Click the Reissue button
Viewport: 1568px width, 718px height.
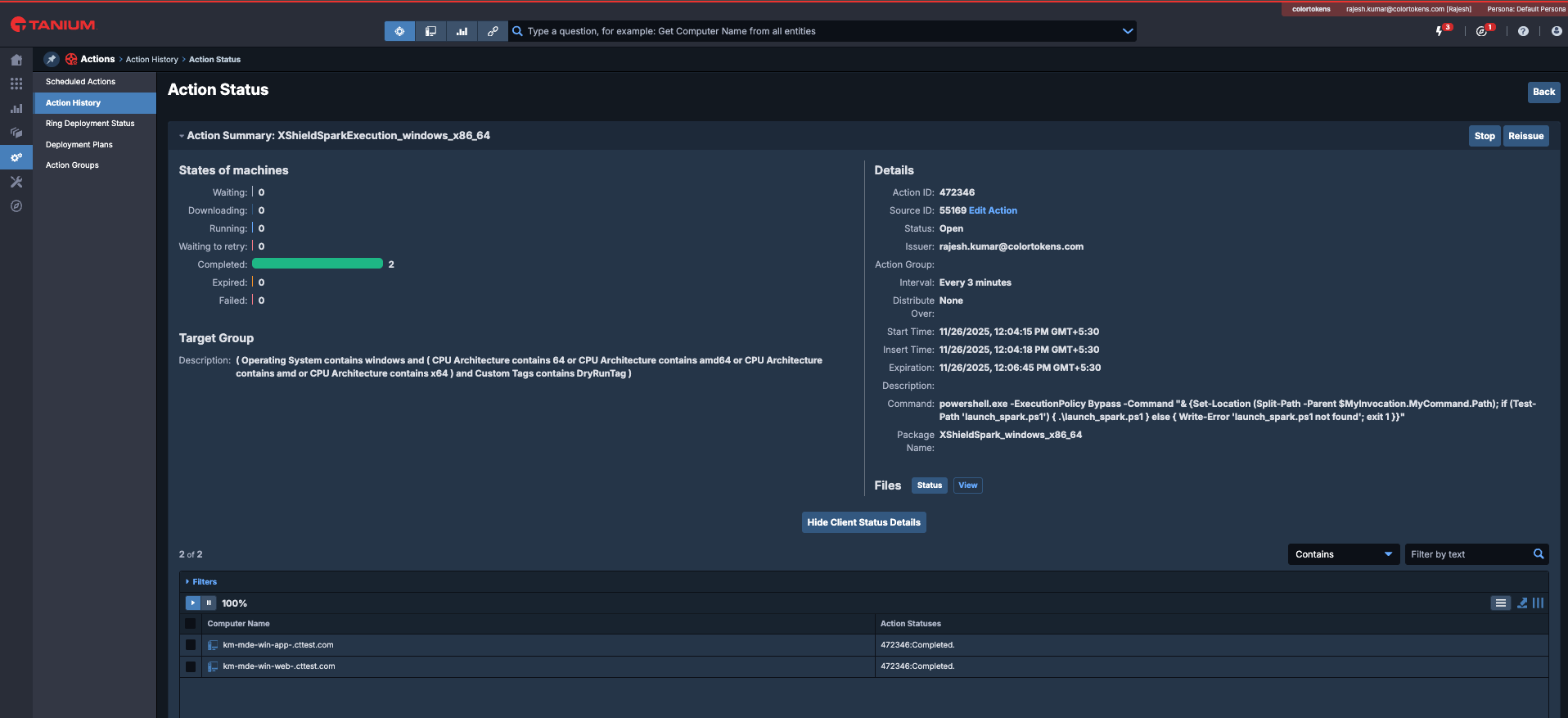click(1525, 136)
